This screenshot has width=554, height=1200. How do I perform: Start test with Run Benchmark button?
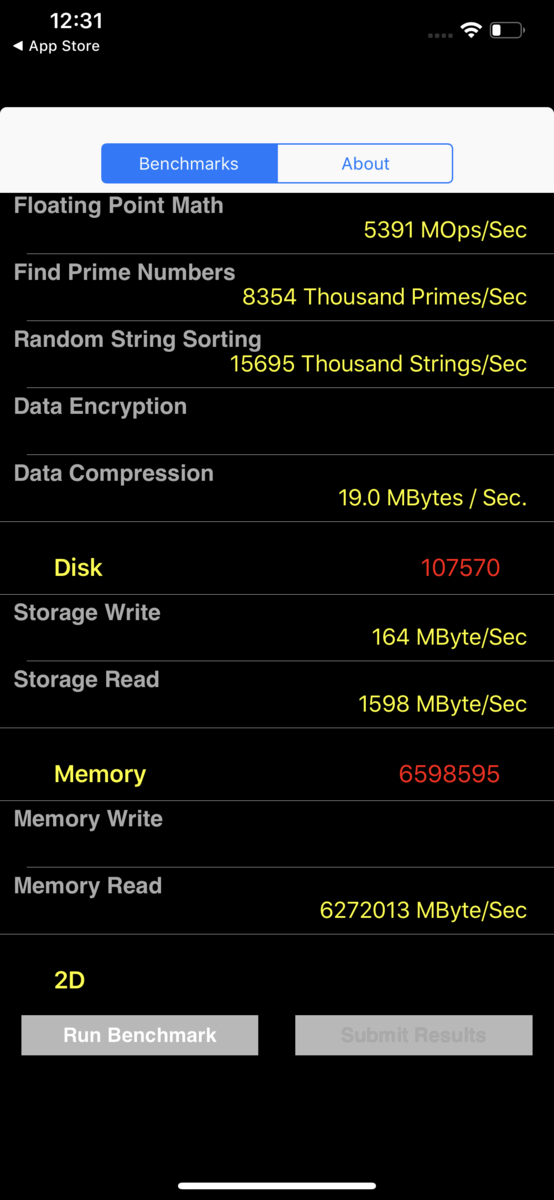click(140, 1035)
